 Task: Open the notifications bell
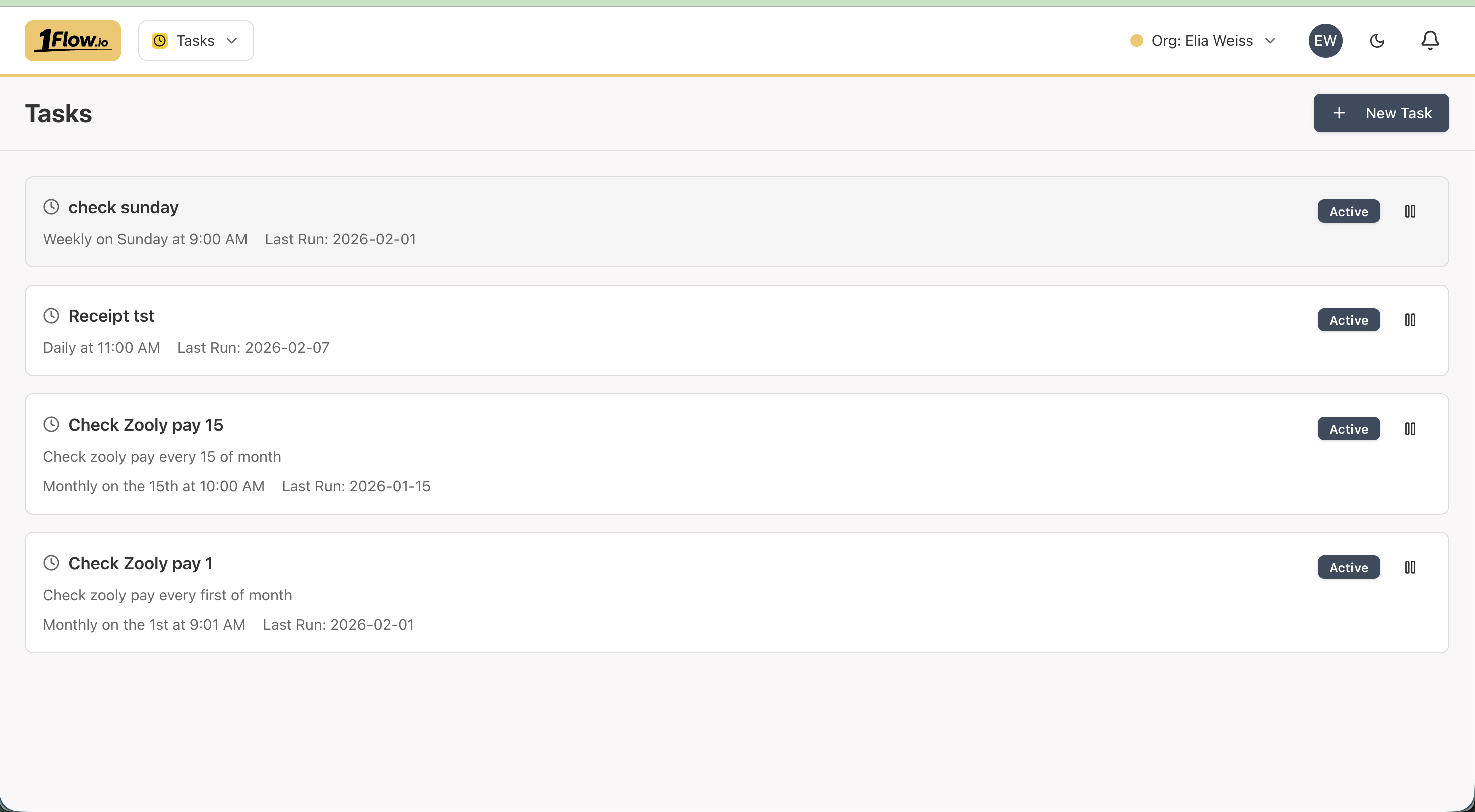coord(1430,41)
